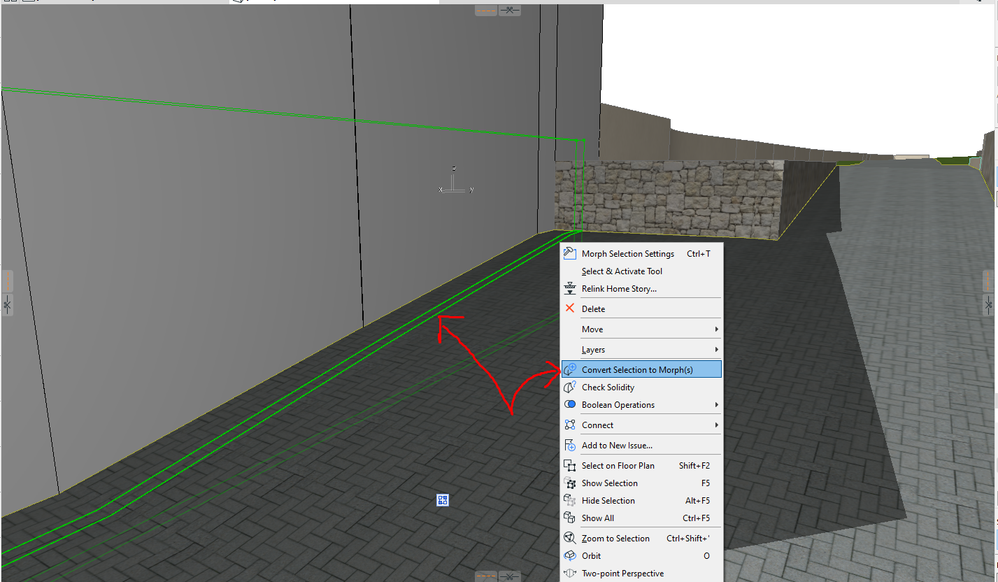This screenshot has height=582, width=998.
Task: Click the bottom edge scissors cut handle
Action: pyautogui.click(x=510, y=576)
